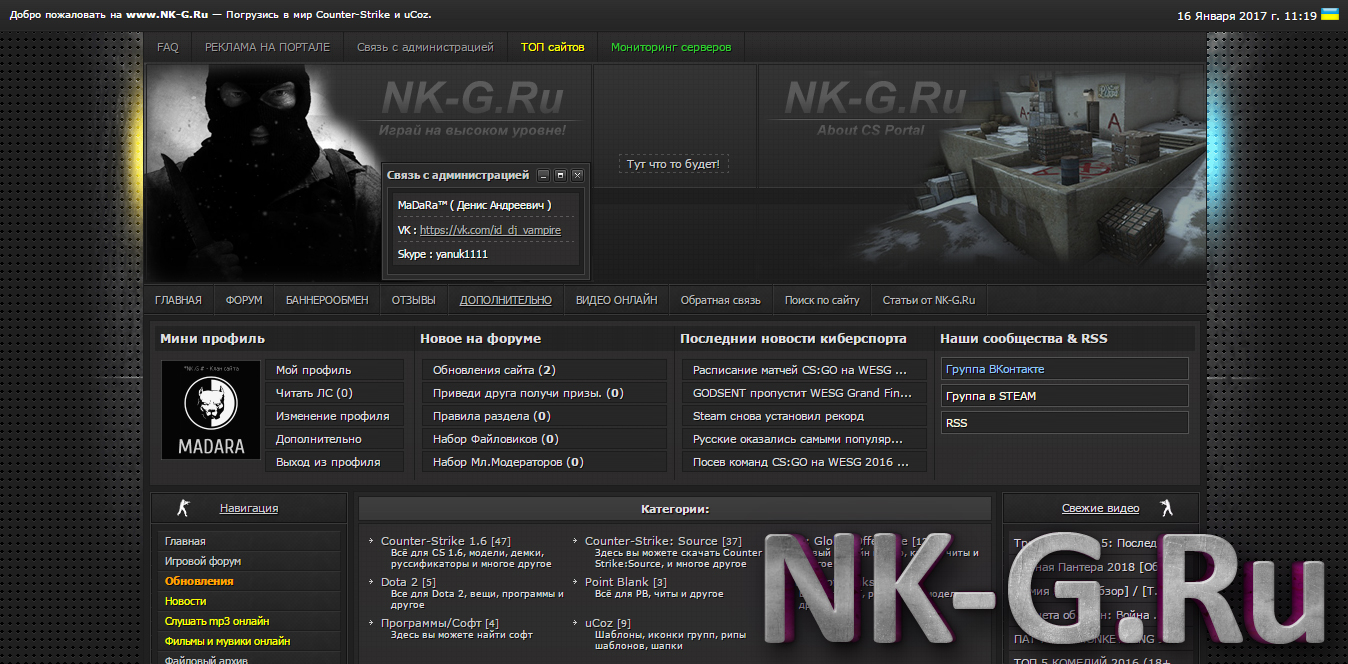The height and width of the screenshot is (664, 1348).
Task: Open news GODSENT пропустит WESG Grand Fin
Action: 804,393
